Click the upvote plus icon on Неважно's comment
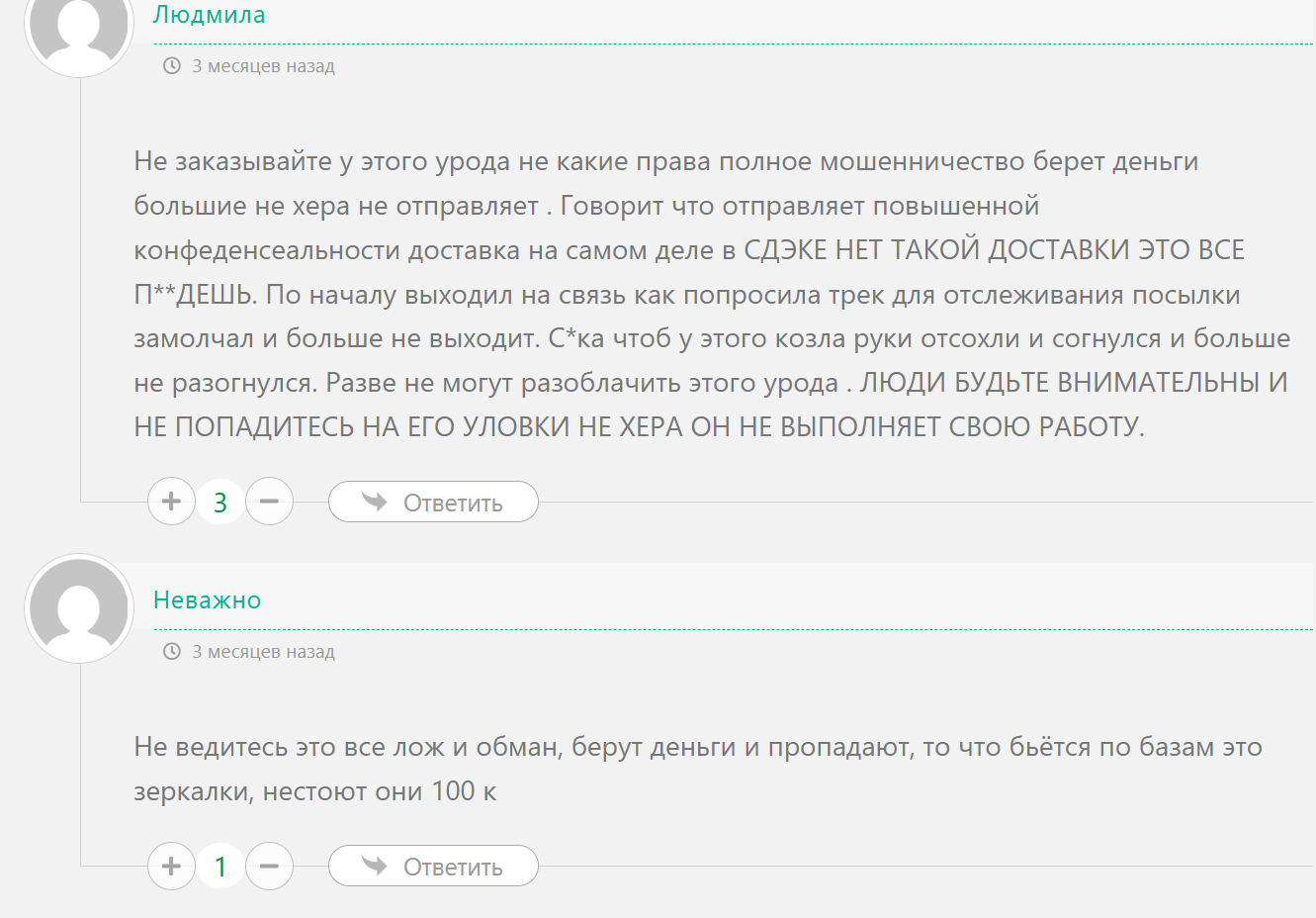The image size is (1316, 918). [x=171, y=866]
